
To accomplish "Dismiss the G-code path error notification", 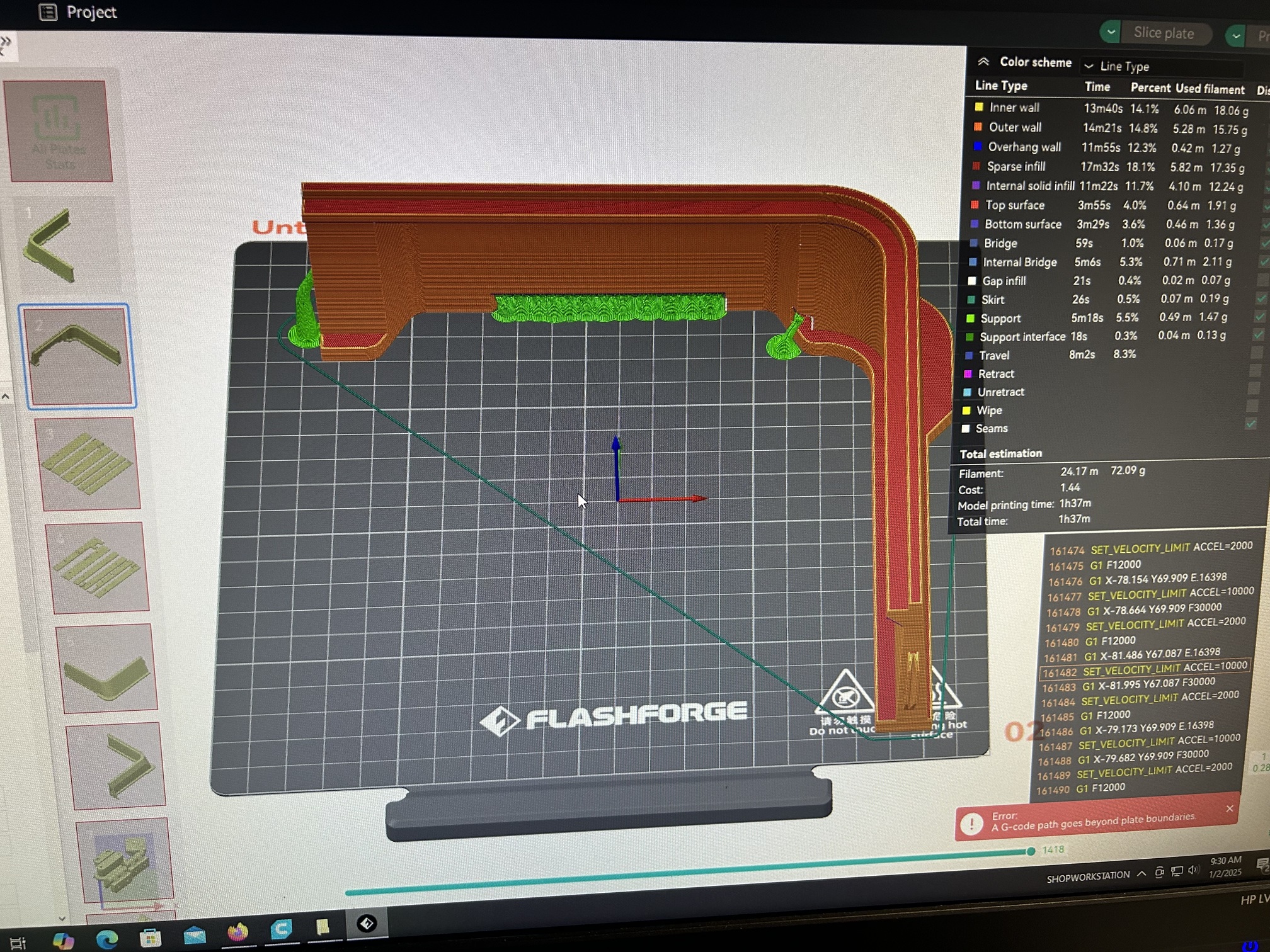I will pyautogui.click(x=1230, y=808).
